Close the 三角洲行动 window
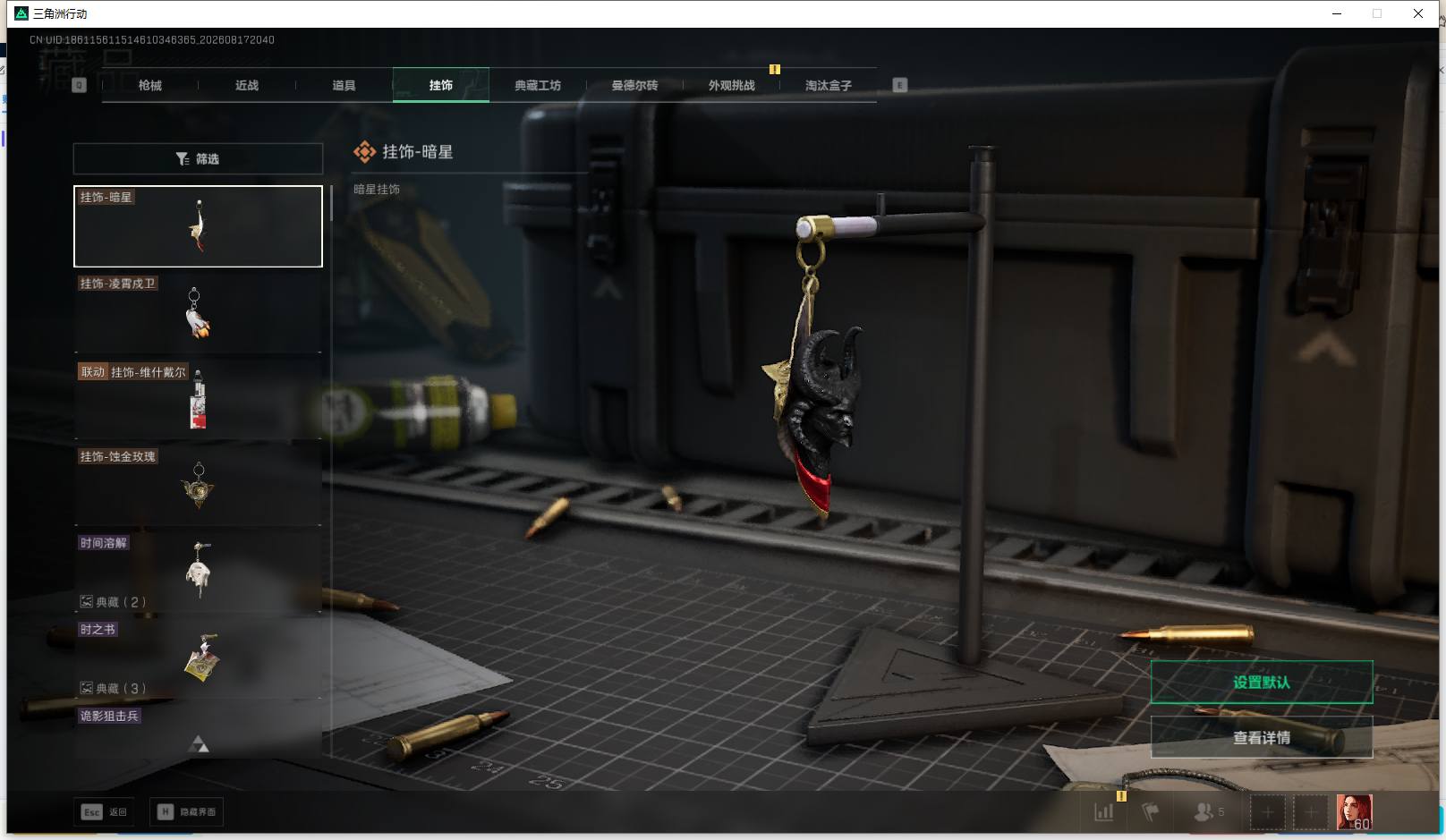The height and width of the screenshot is (840, 1446). [x=1418, y=13]
